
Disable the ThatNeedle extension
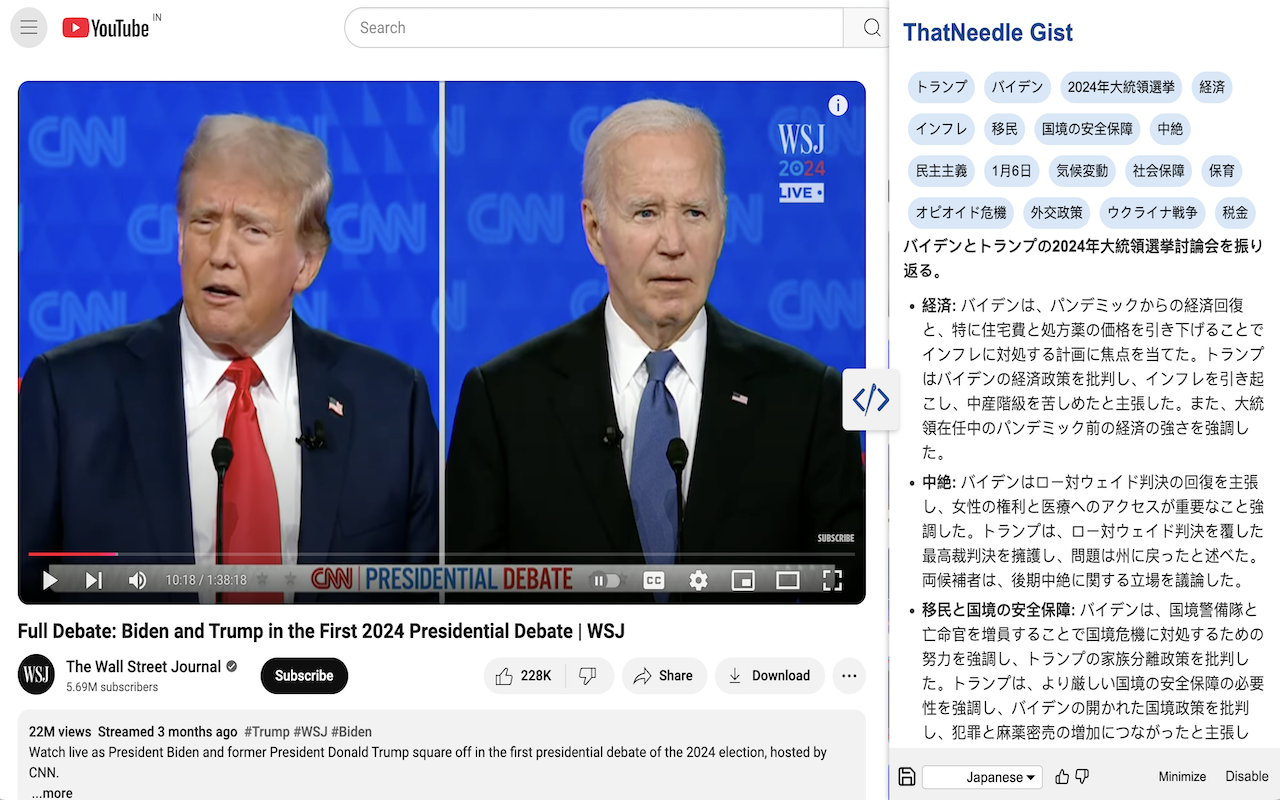[1247, 777]
